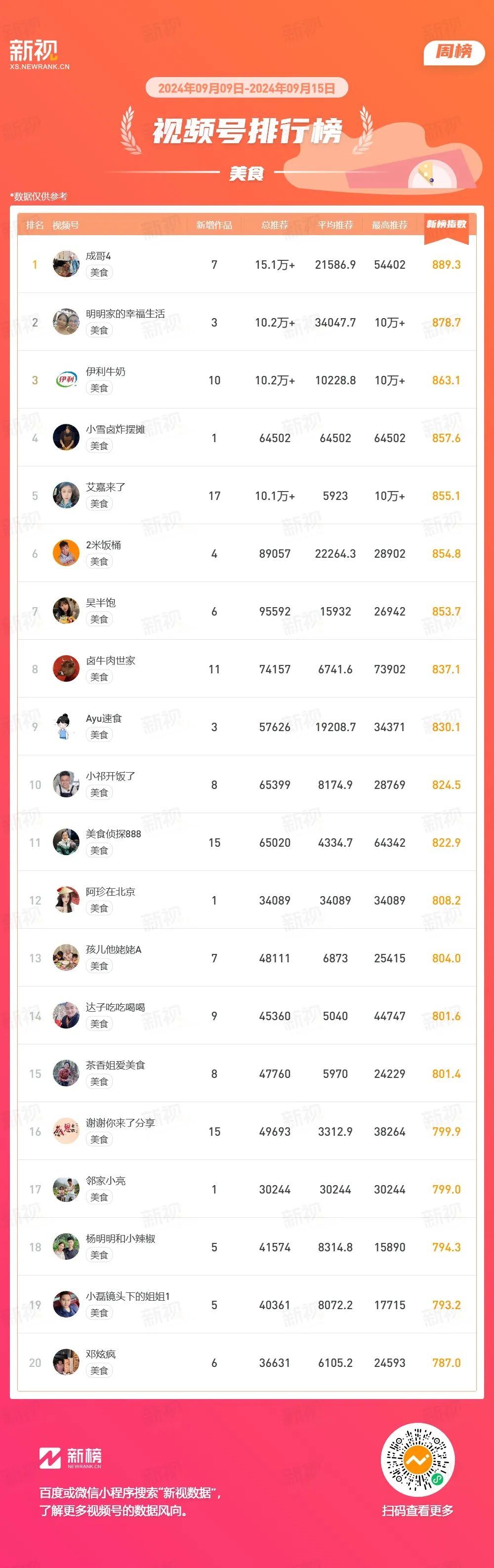Click the 新榜 logo in footer

(x=71, y=1458)
